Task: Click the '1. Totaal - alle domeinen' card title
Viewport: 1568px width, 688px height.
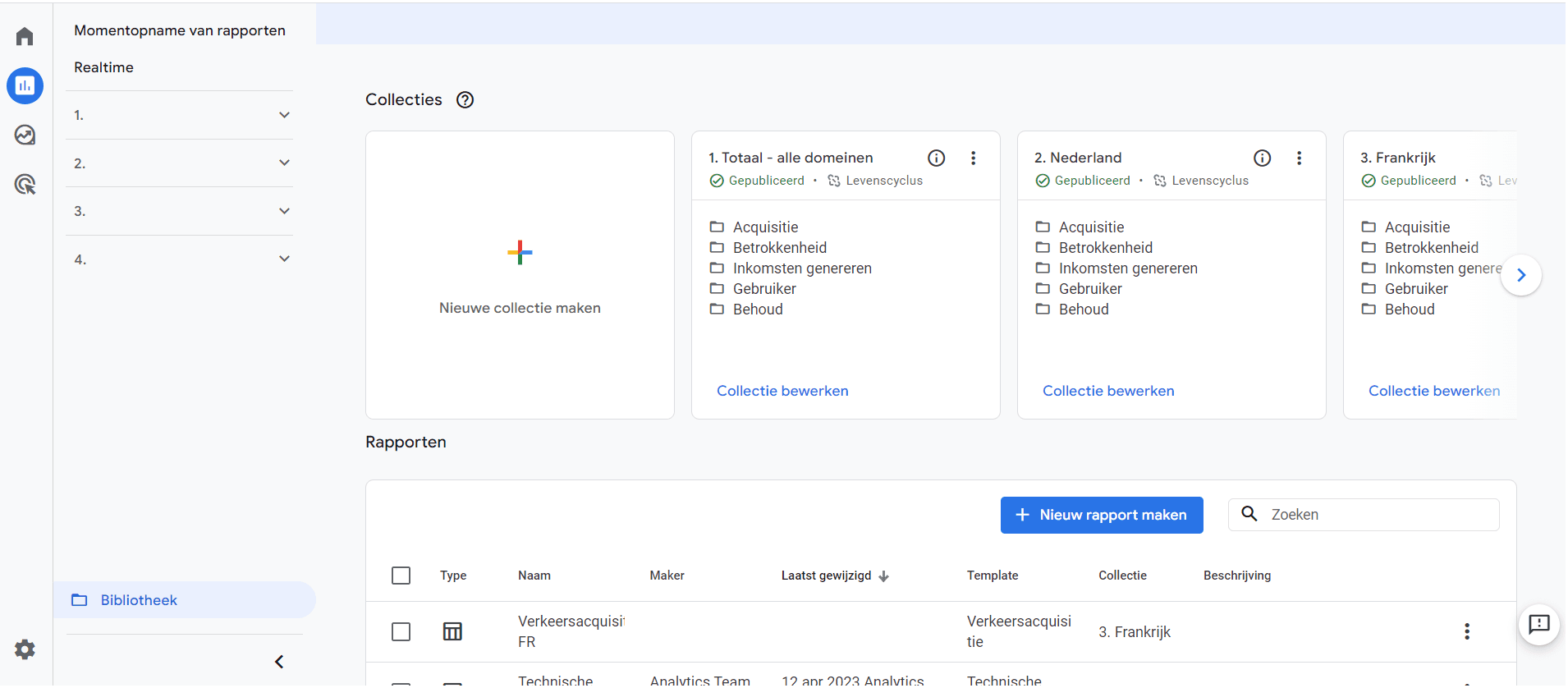Action: [x=791, y=158]
